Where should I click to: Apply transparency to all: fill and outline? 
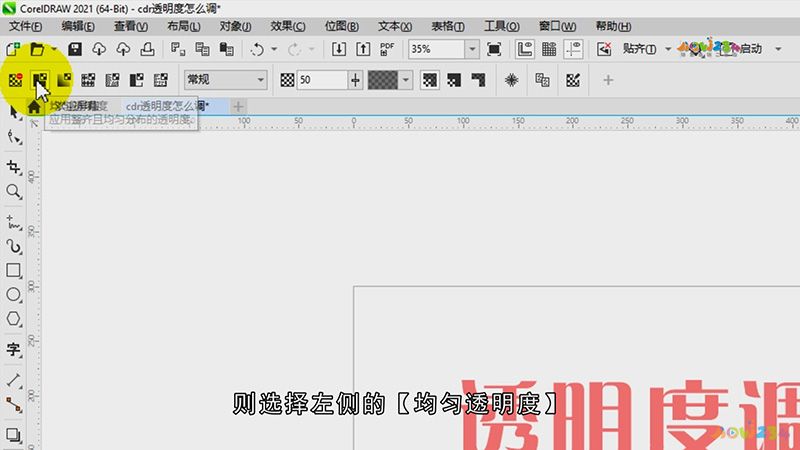click(x=430, y=80)
